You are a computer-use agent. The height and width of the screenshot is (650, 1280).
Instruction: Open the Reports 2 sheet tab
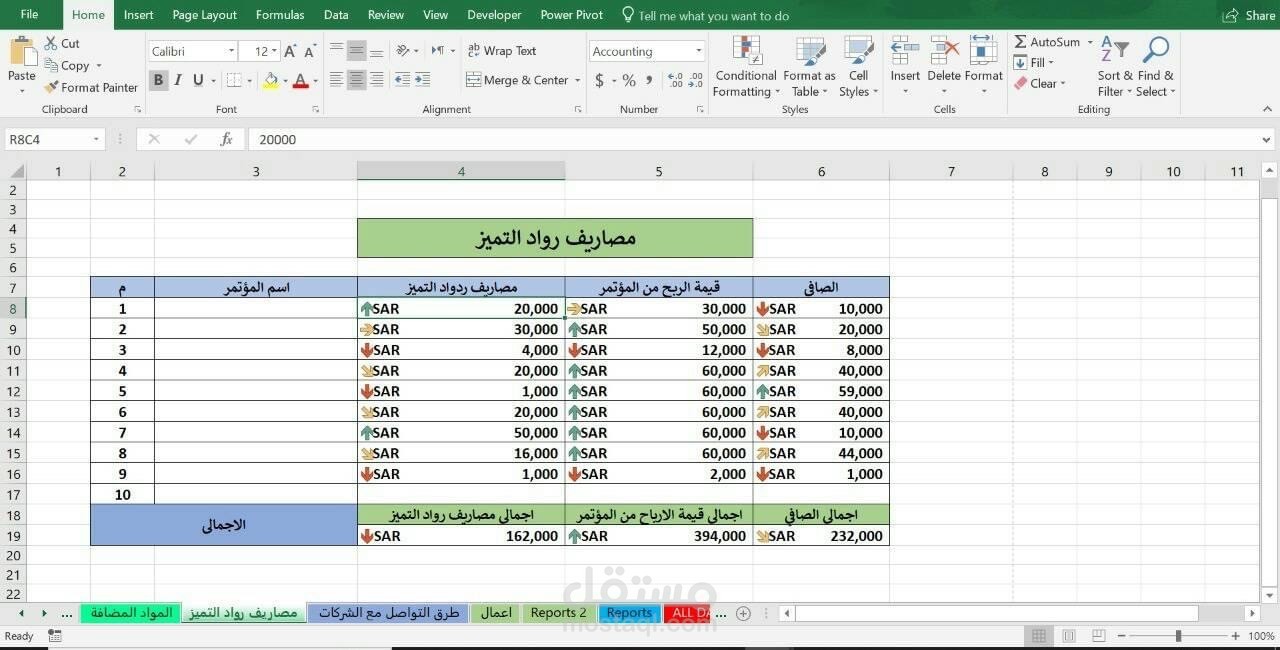tap(557, 613)
